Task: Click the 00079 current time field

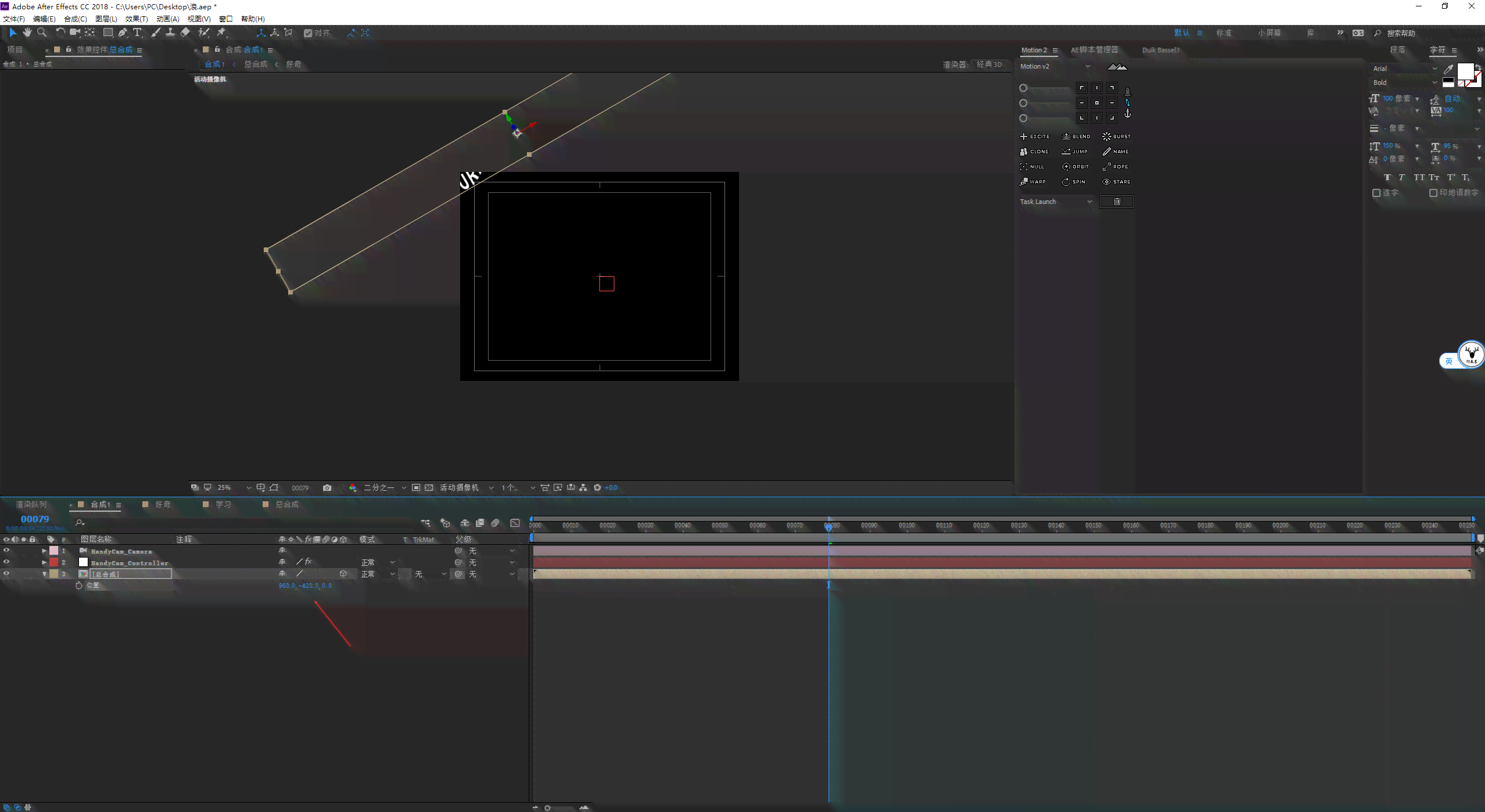Action: point(35,519)
